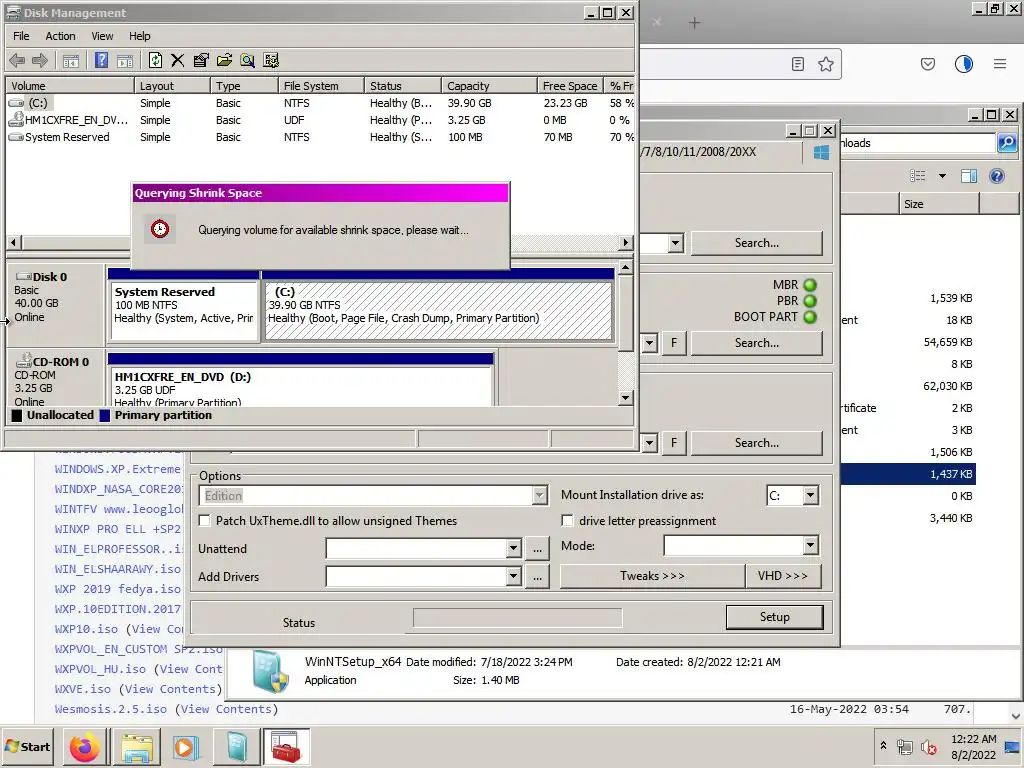This screenshot has height=768, width=1024.
Task: Click the Status progress bar in WinNTSetup
Action: click(517, 618)
